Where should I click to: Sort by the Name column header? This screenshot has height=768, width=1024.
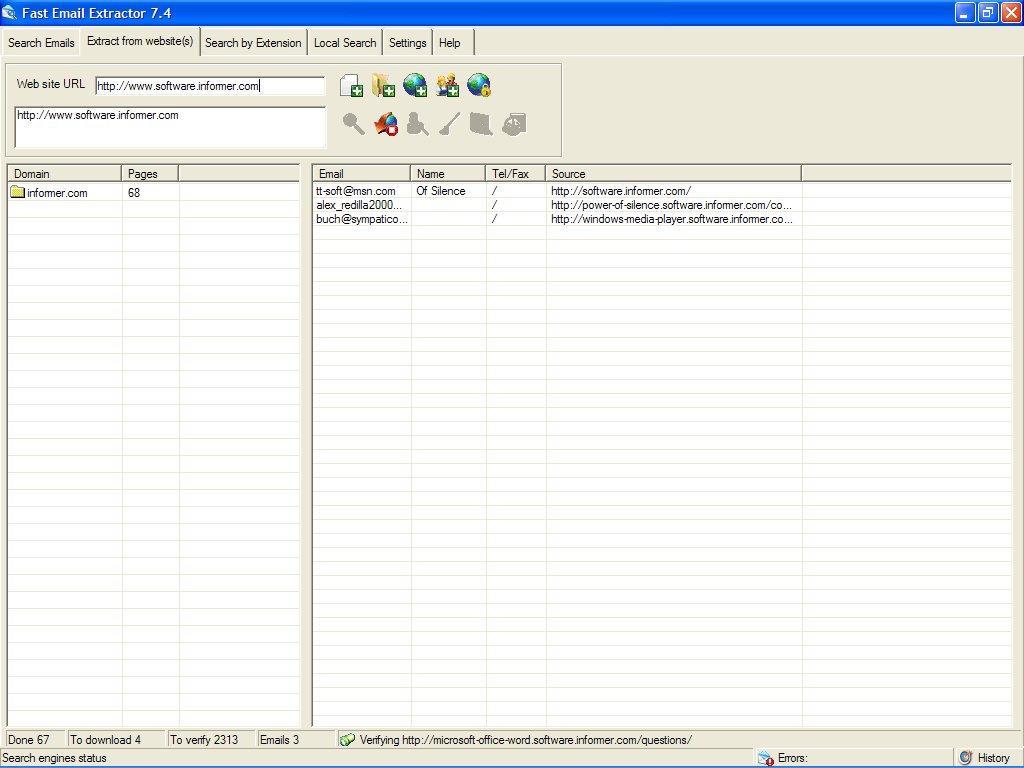click(448, 174)
